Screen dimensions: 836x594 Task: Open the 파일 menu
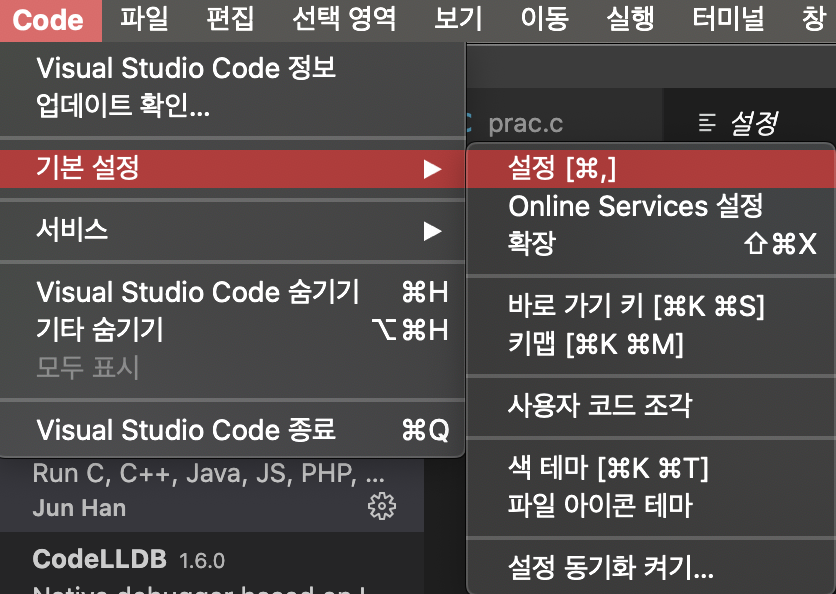pyautogui.click(x=144, y=19)
